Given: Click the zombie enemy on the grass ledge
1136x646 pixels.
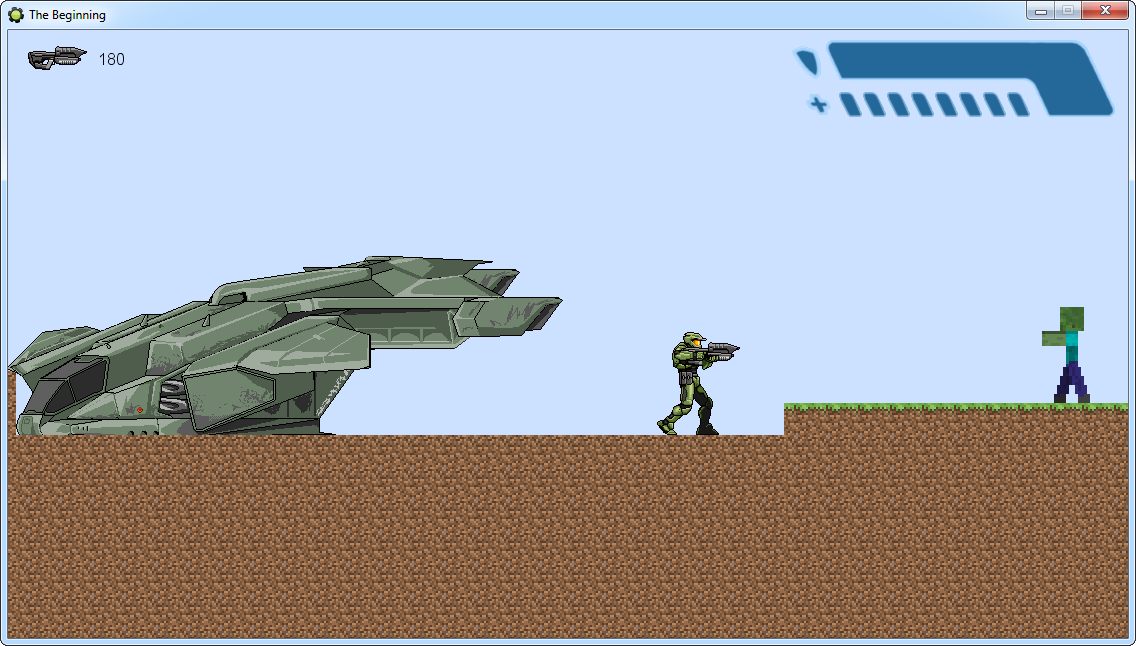Looking at the screenshot, I should [x=1066, y=355].
